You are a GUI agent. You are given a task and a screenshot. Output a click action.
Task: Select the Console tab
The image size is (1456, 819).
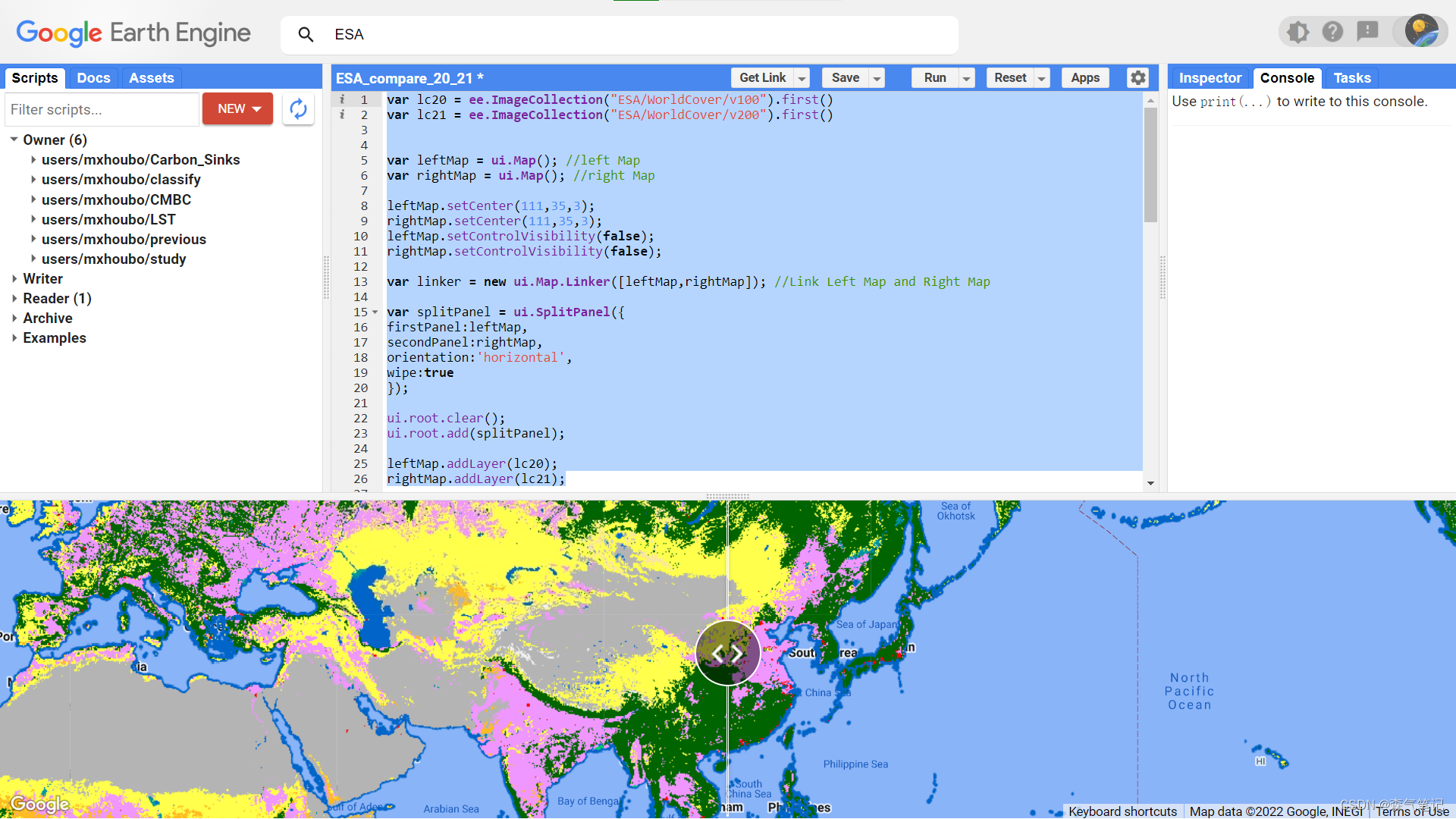[1287, 77]
